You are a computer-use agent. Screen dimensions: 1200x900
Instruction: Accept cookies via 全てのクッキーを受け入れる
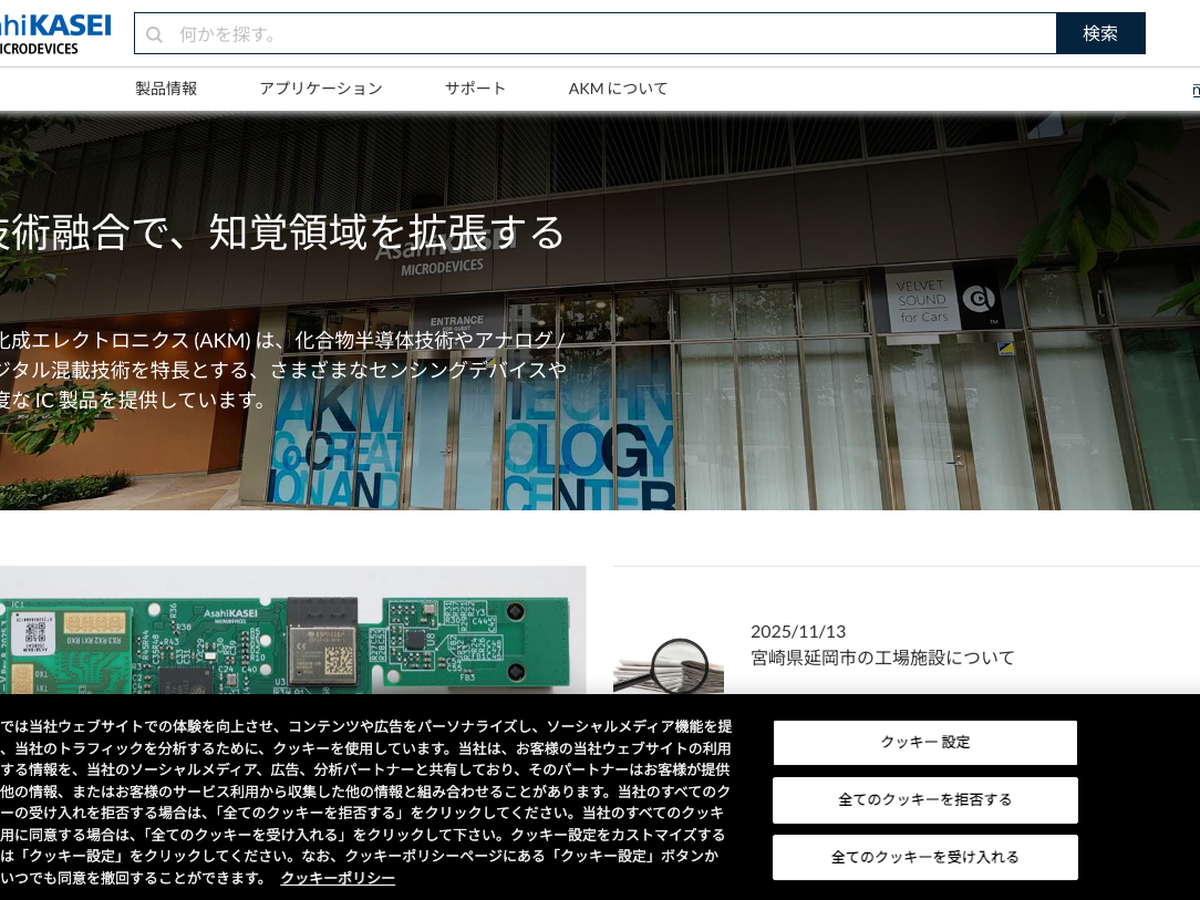pyautogui.click(x=924, y=857)
